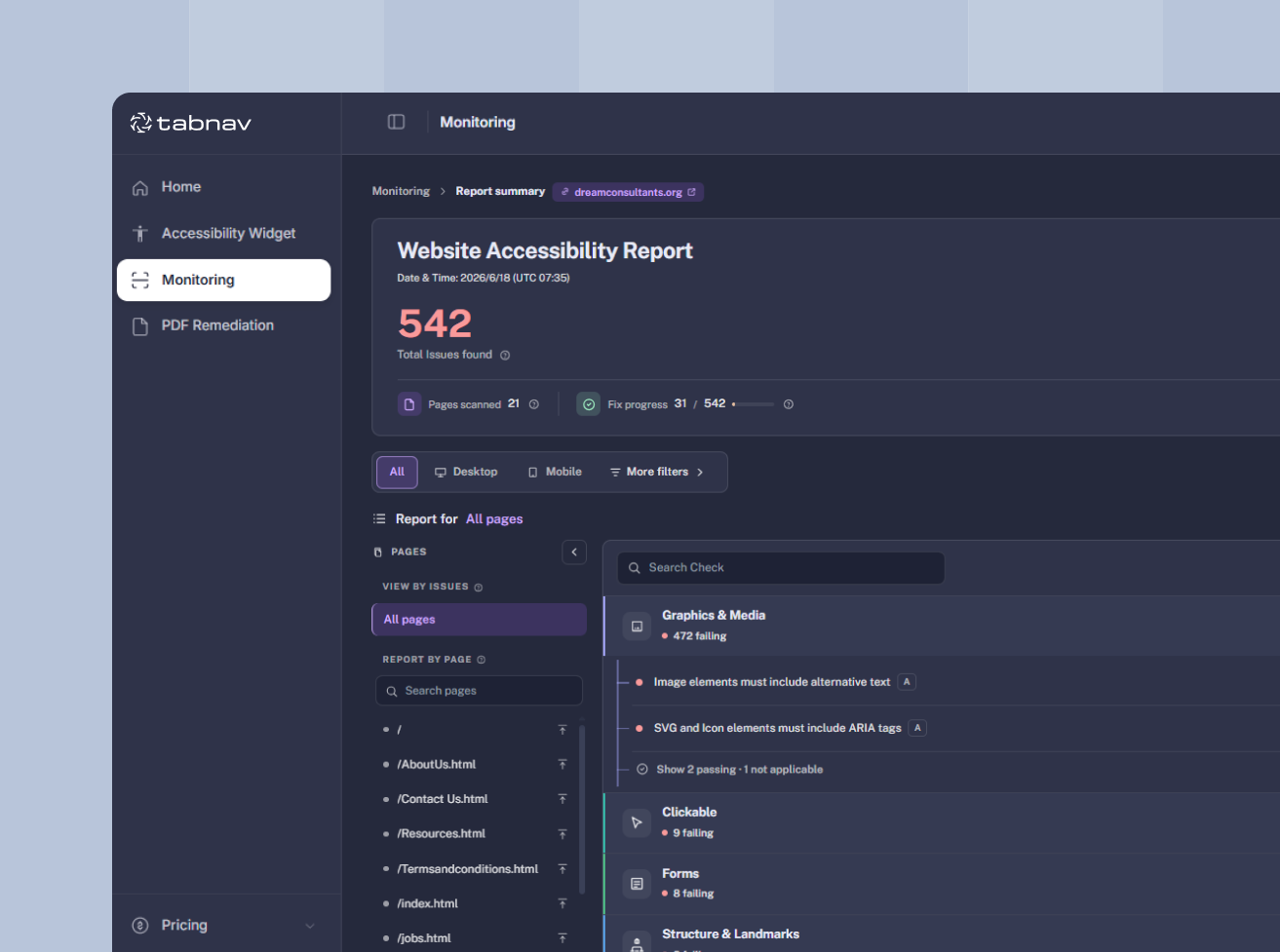Expand the Forms category
The height and width of the screenshot is (952, 1280).
point(942,884)
